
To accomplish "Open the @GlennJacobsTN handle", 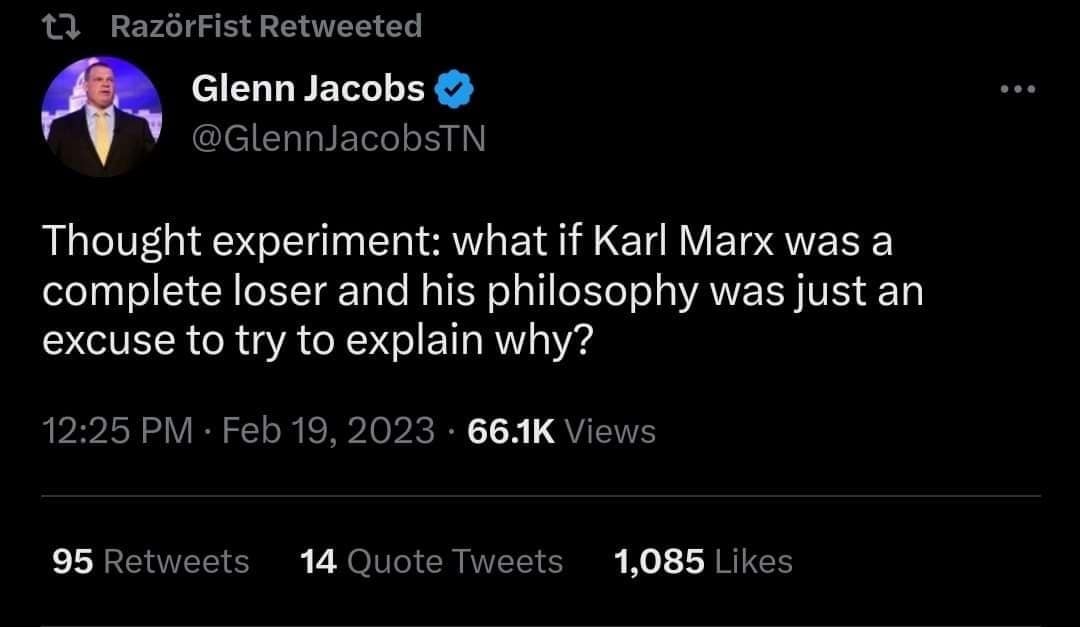I will tap(337, 138).
